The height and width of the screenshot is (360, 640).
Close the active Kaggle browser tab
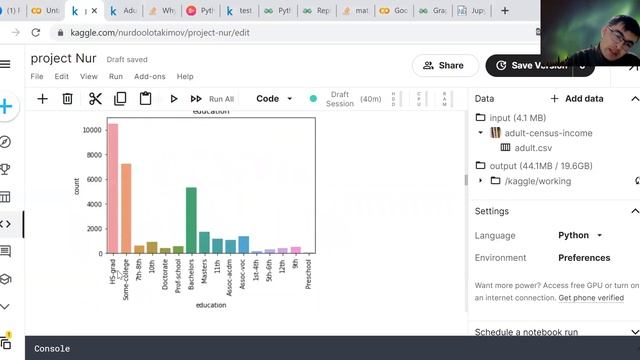(94, 11)
